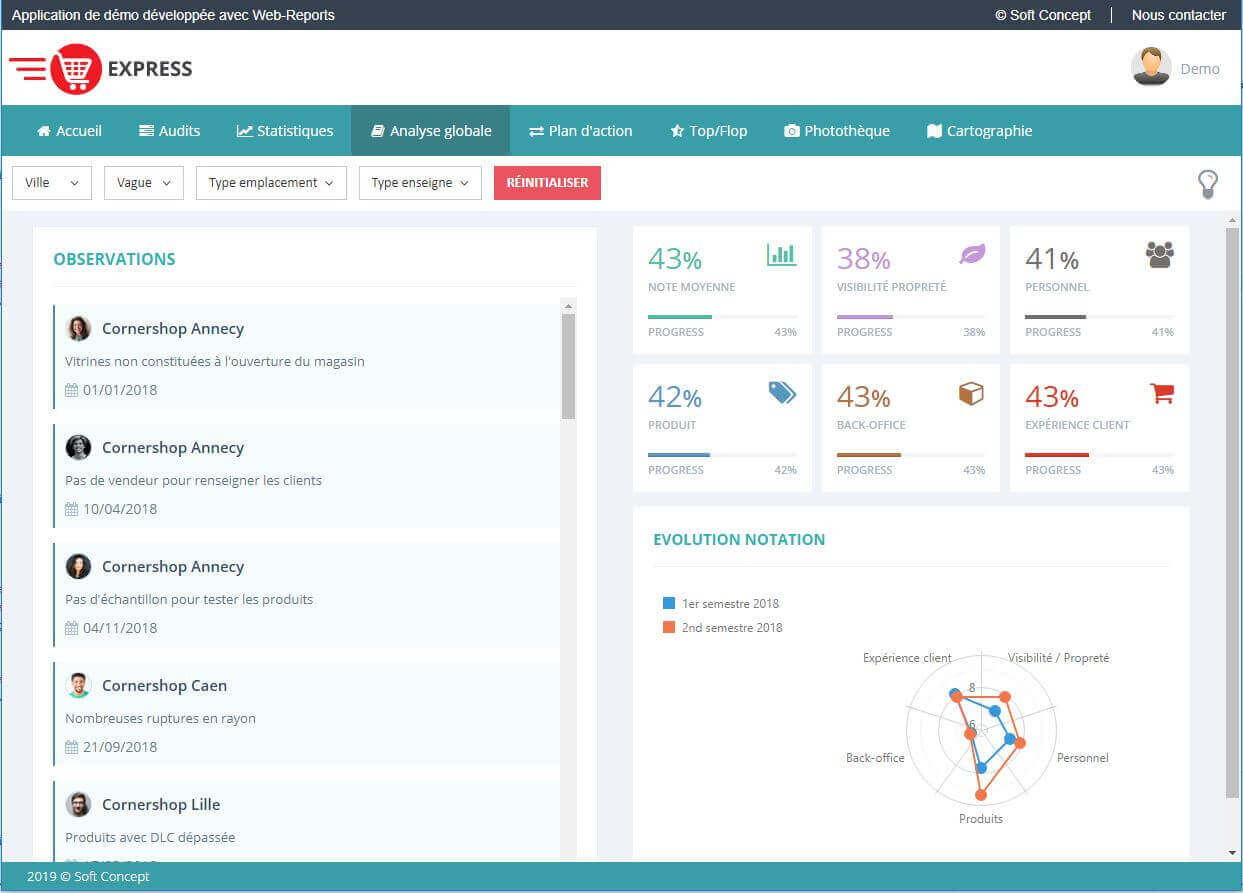Click the Cornershop Caen avatar
This screenshot has width=1243, height=893.
(x=78, y=685)
